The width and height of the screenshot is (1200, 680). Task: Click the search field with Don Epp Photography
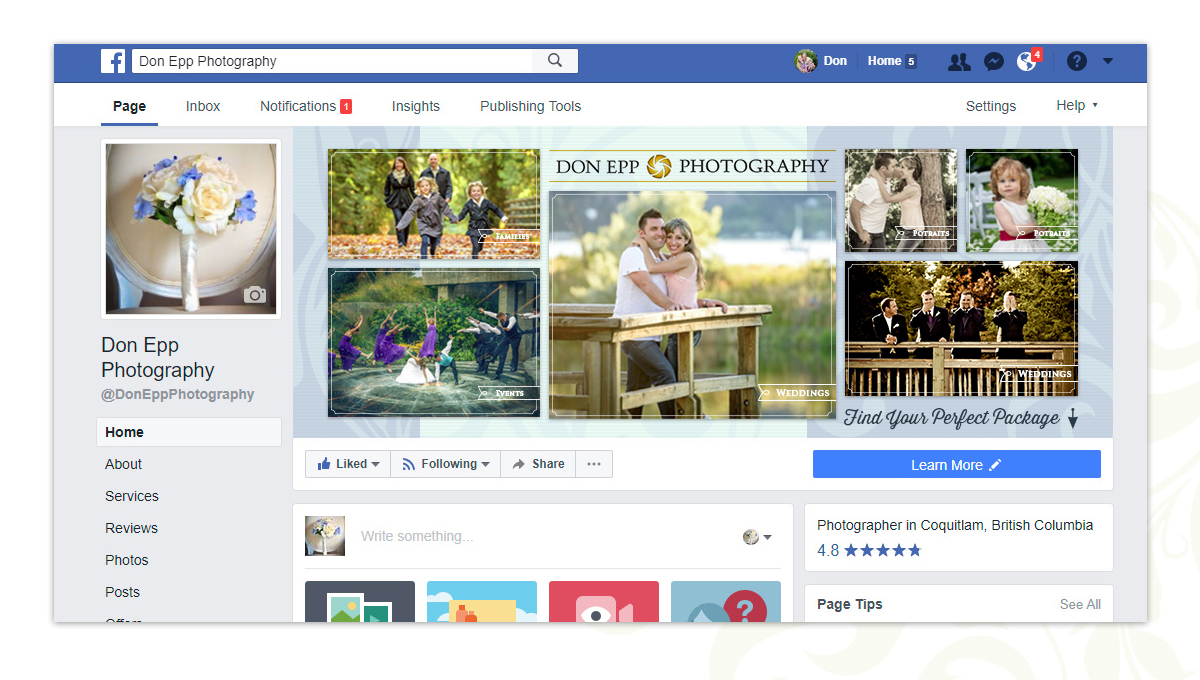pos(332,61)
